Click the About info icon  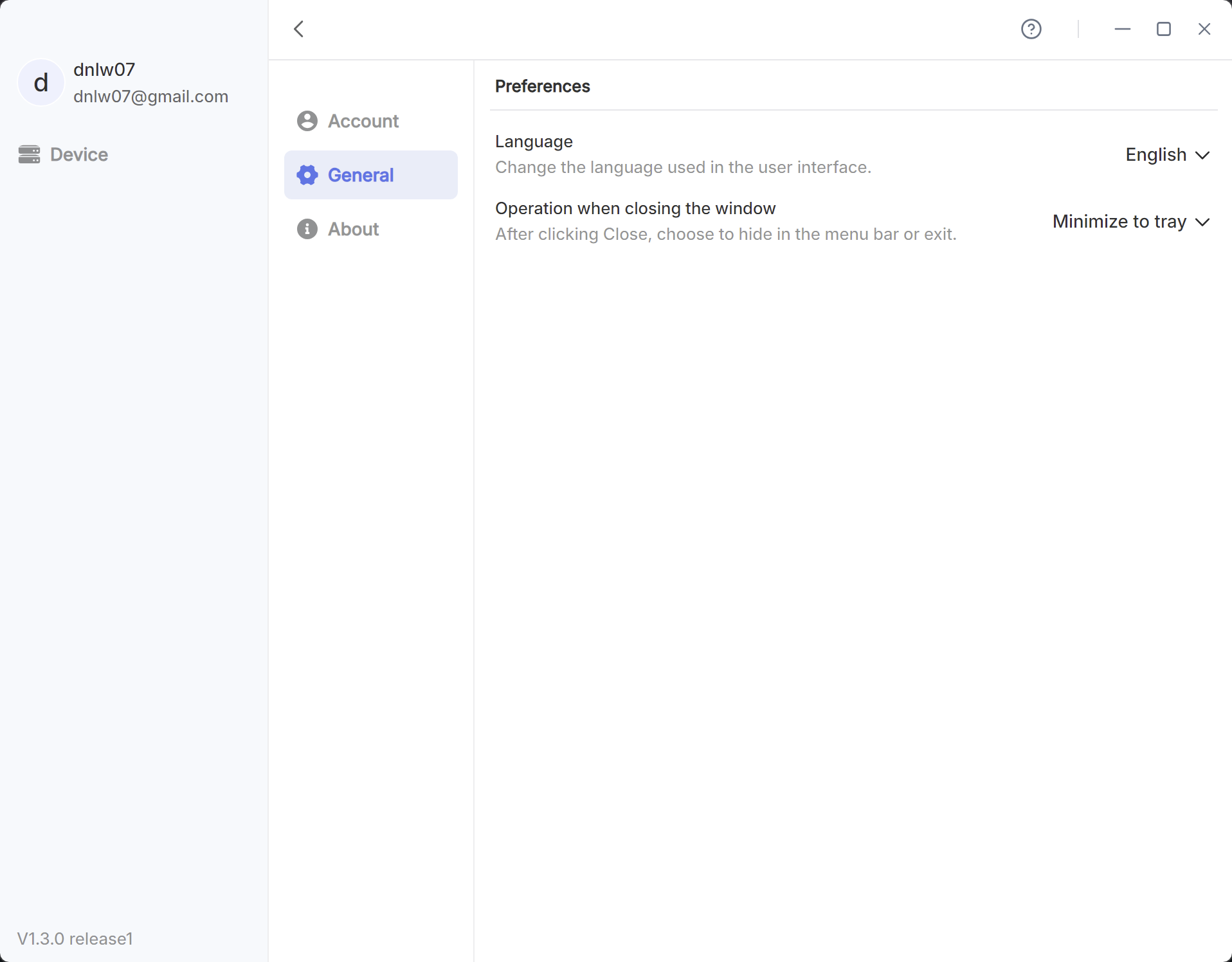[307, 229]
